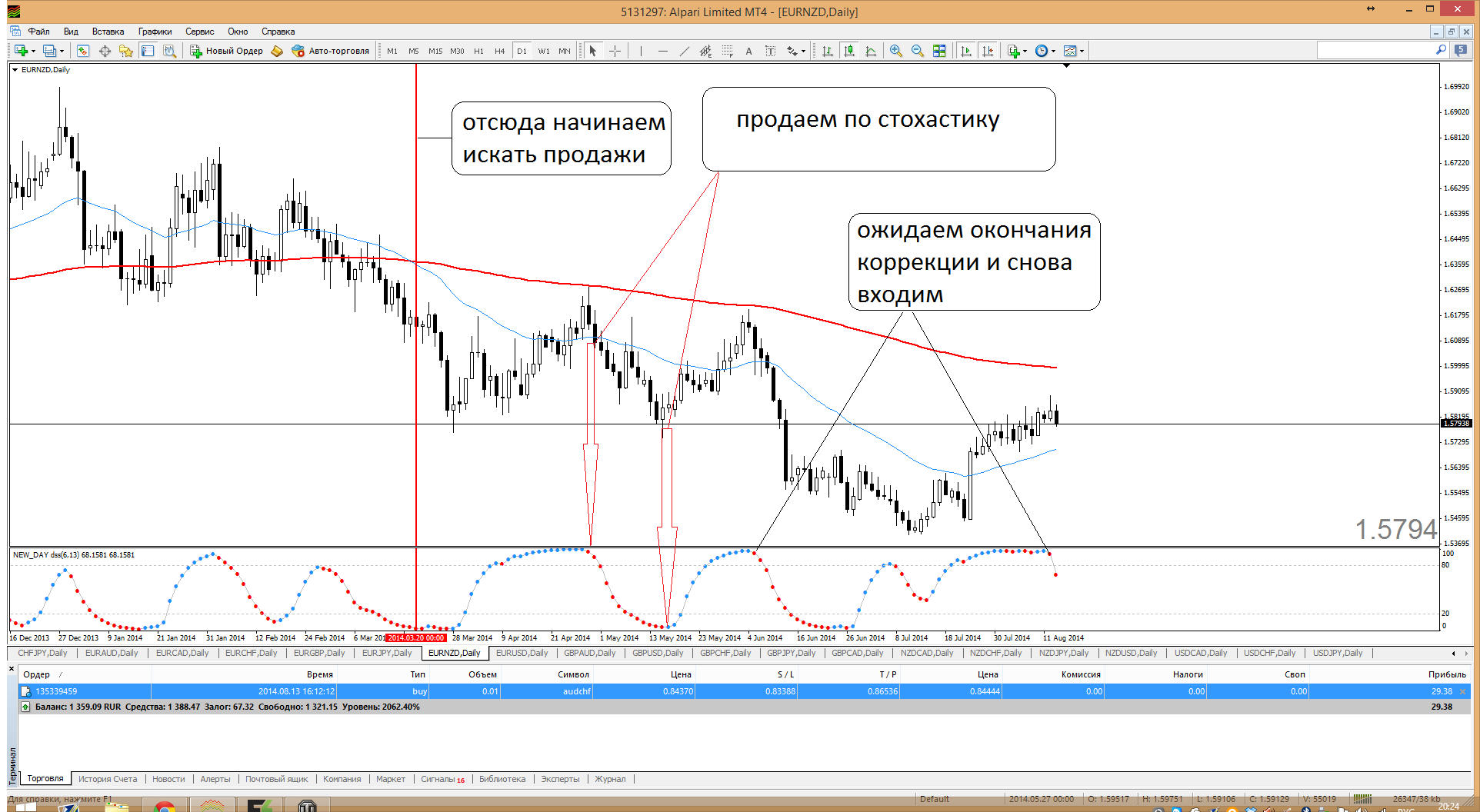Sort orders by Время column header
Screen dimensions: 1480x812
click(319, 674)
